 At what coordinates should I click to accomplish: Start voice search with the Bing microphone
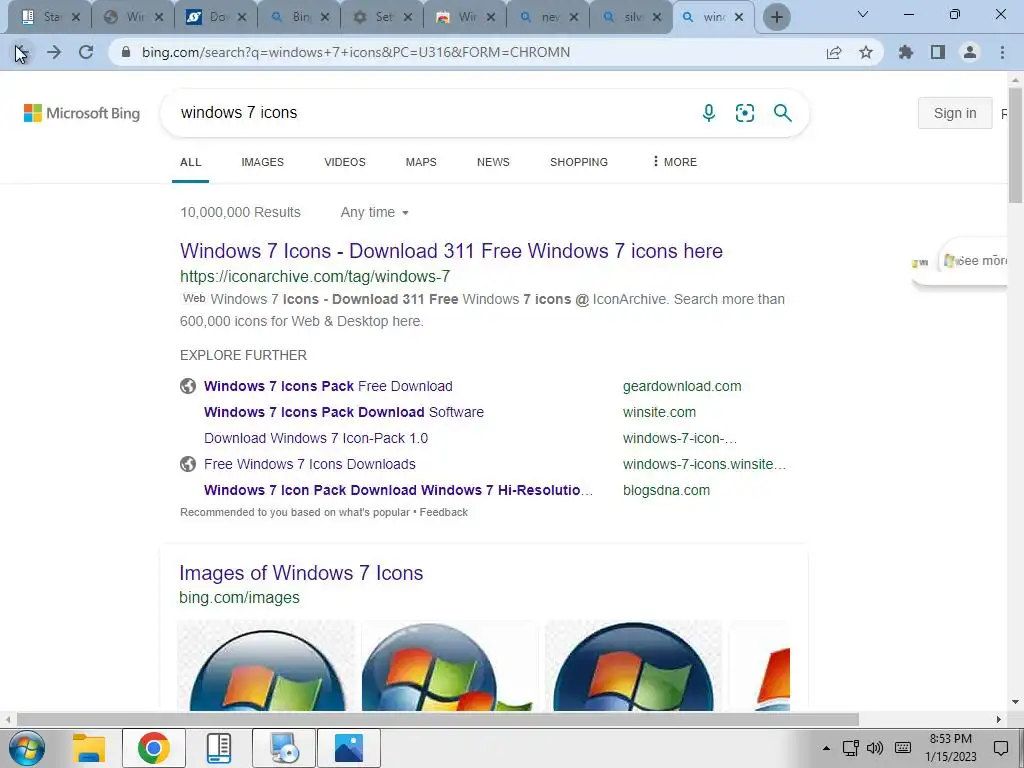pos(709,113)
